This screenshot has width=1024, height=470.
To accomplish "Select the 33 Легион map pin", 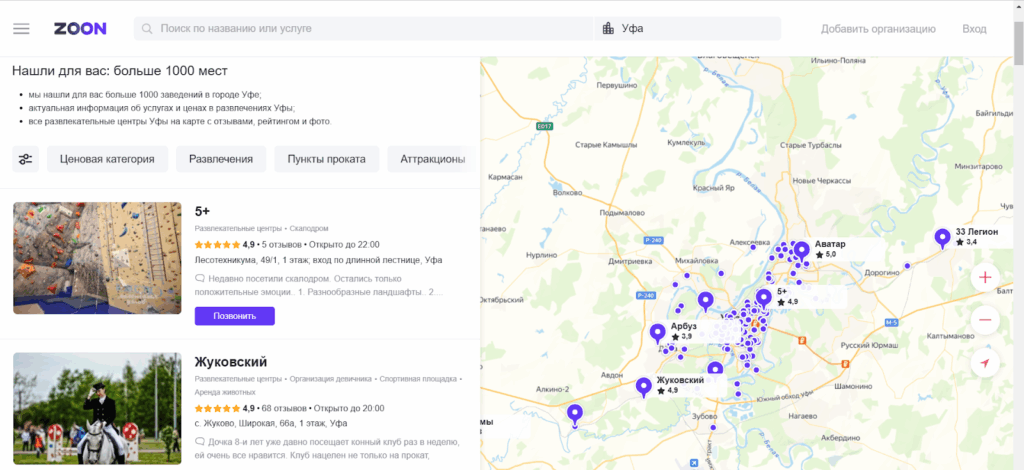I will [x=942, y=238].
